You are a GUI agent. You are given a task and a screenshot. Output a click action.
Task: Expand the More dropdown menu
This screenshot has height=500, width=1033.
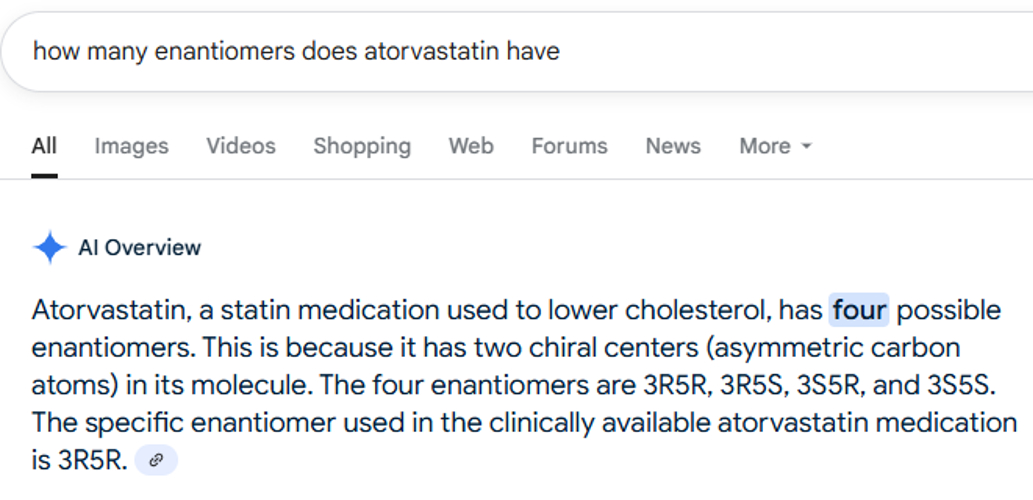pyautogui.click(x=765, y=146)
